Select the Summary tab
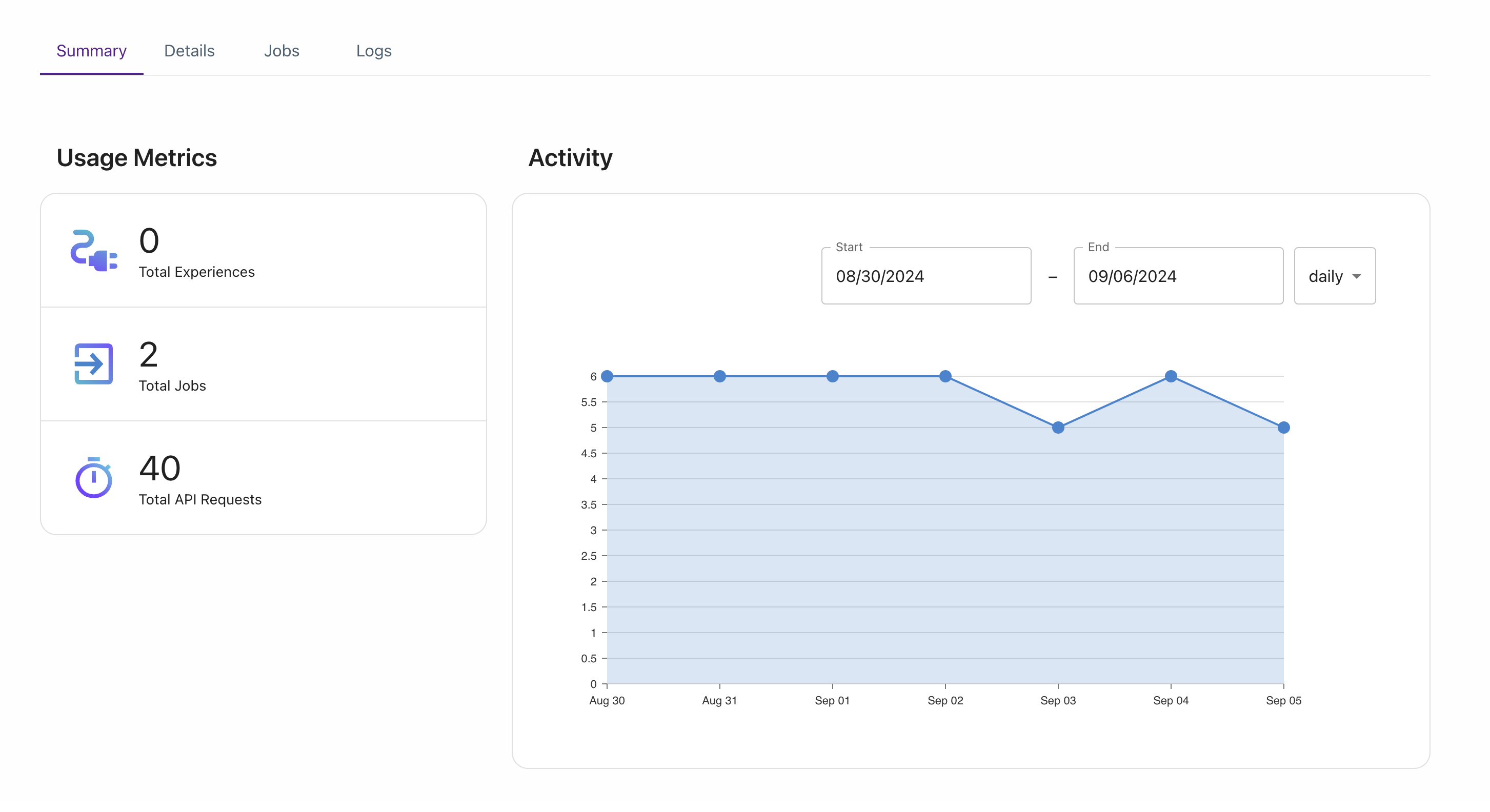The width and height of the screenshot is (1490, 812). pyautogui.click(x=91, y=51)
